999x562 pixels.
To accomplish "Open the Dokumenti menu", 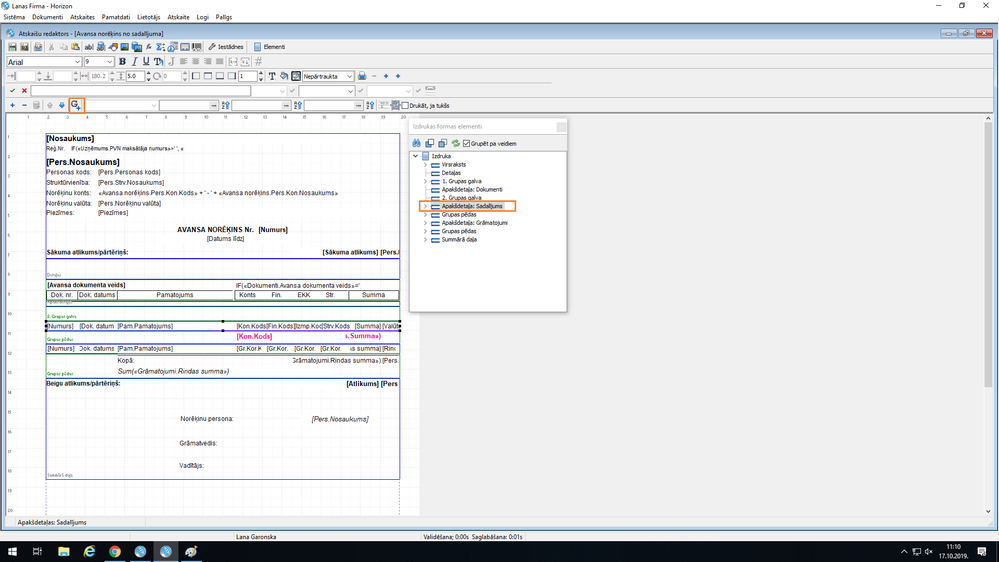I will click(47, 17).
